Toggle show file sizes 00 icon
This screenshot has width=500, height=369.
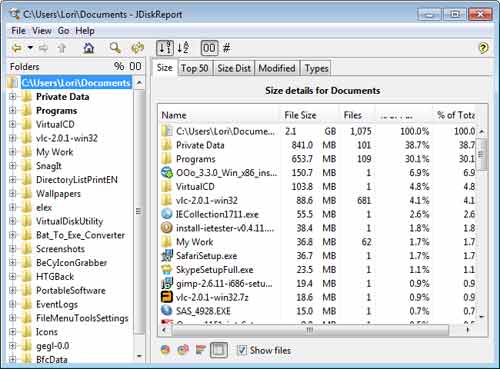[x=209, y=48]
